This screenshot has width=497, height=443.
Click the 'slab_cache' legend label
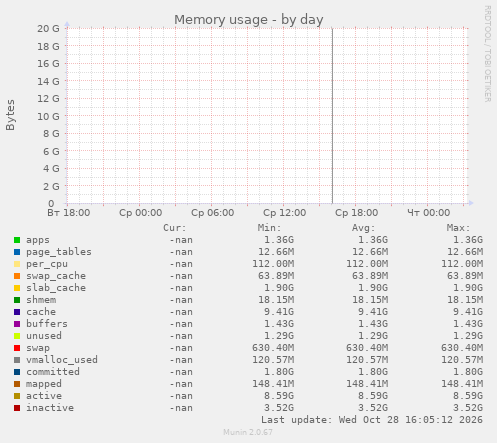coord(56,288)
